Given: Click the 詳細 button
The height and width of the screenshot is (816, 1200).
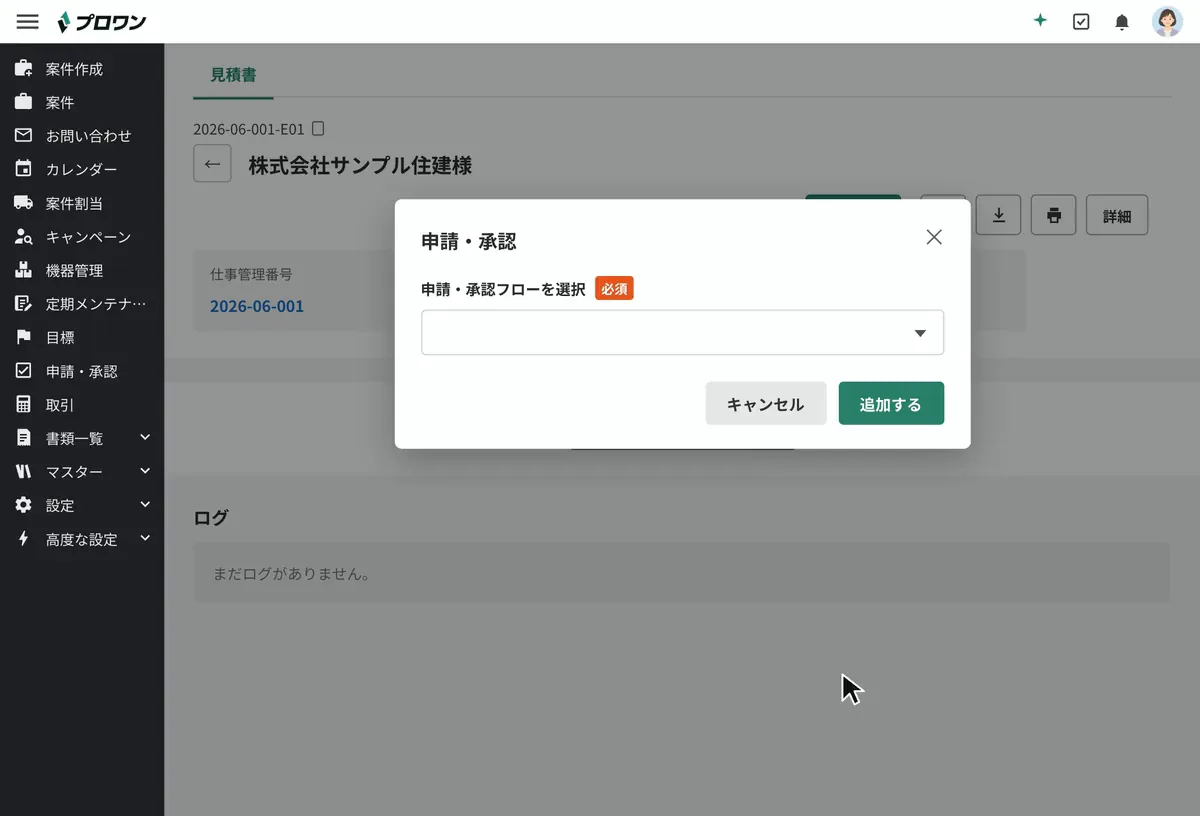Looking at the screenshot, I should 1117,215.
